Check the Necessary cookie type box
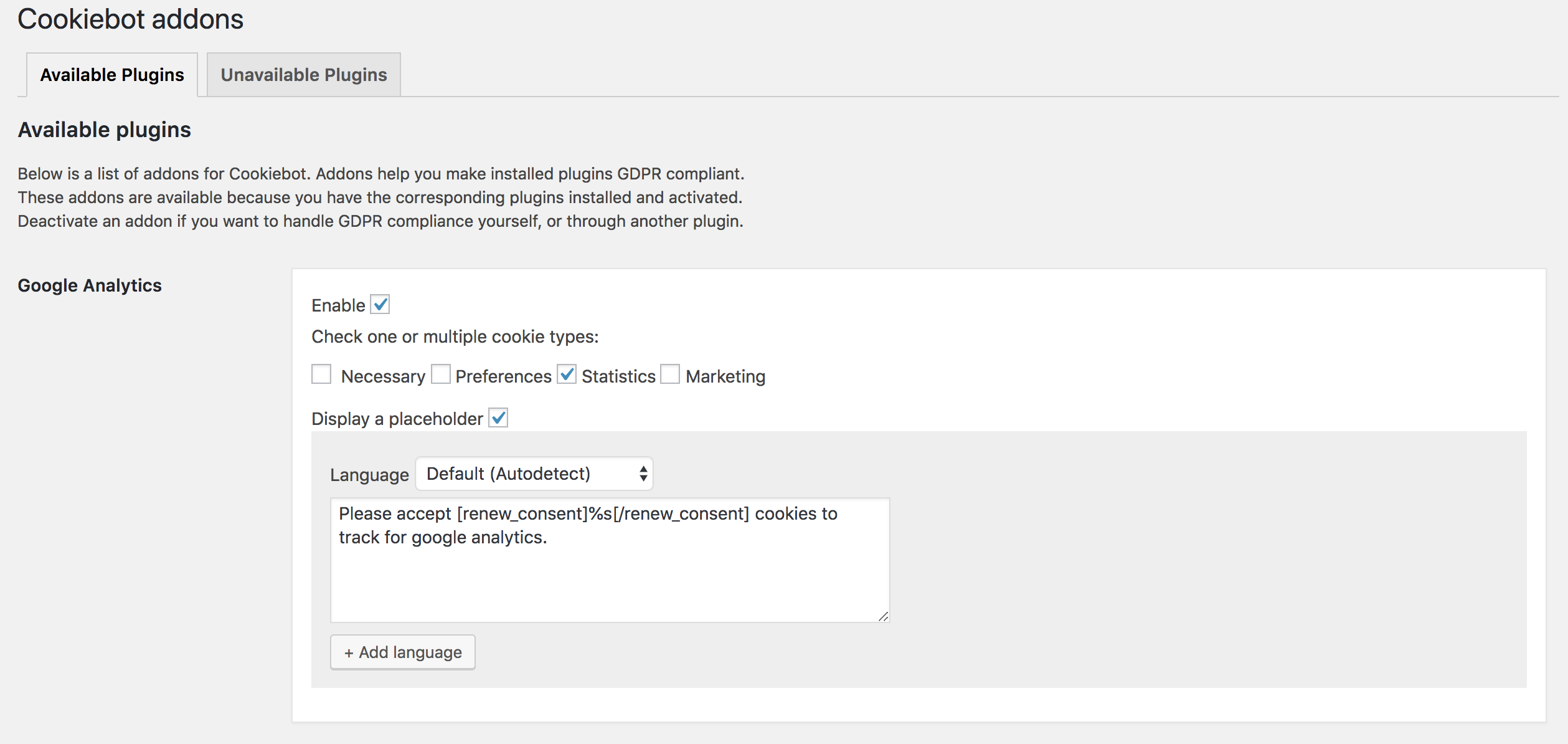The width and height of the screenshot is (1568, 744). point(321,374)
